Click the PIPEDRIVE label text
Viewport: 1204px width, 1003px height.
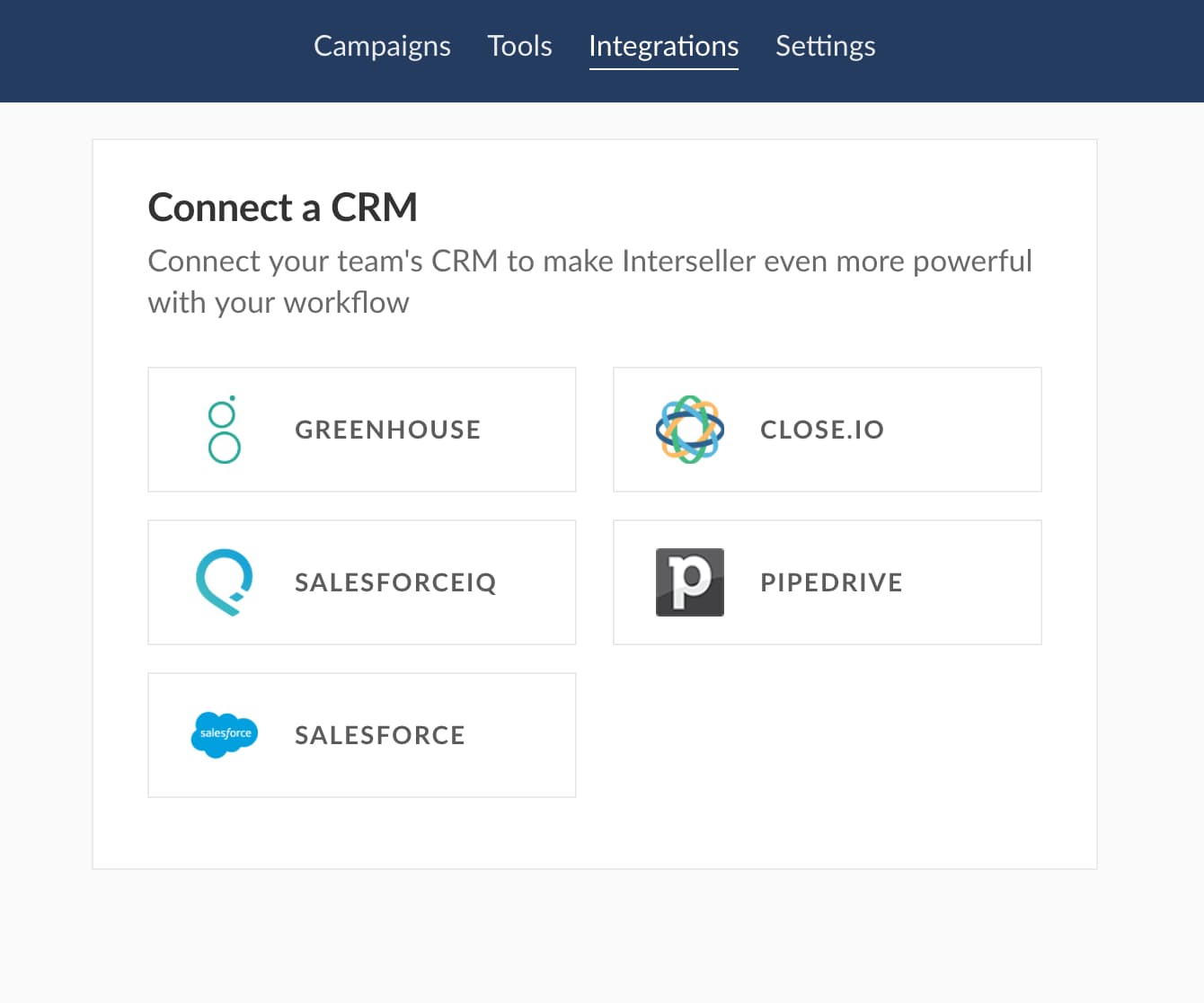tap(831, 582)
